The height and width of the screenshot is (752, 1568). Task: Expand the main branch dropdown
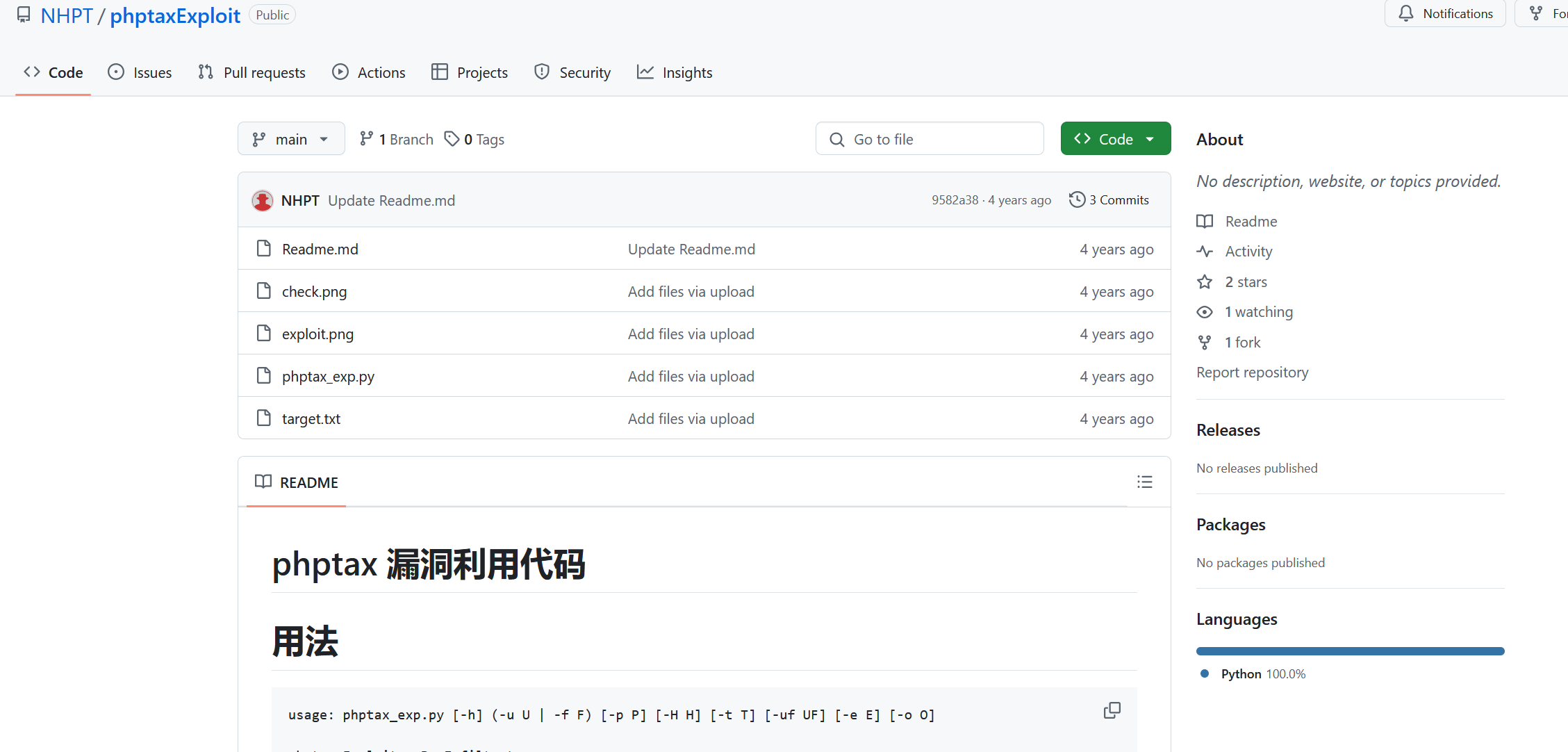pyautogui.click(x=291, y=139)
